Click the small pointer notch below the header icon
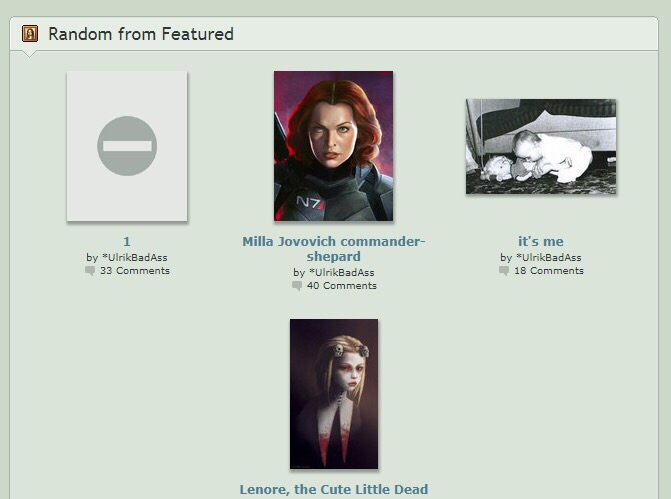The image size is (671, 499). pyautogui.click(x=30, y=54)
